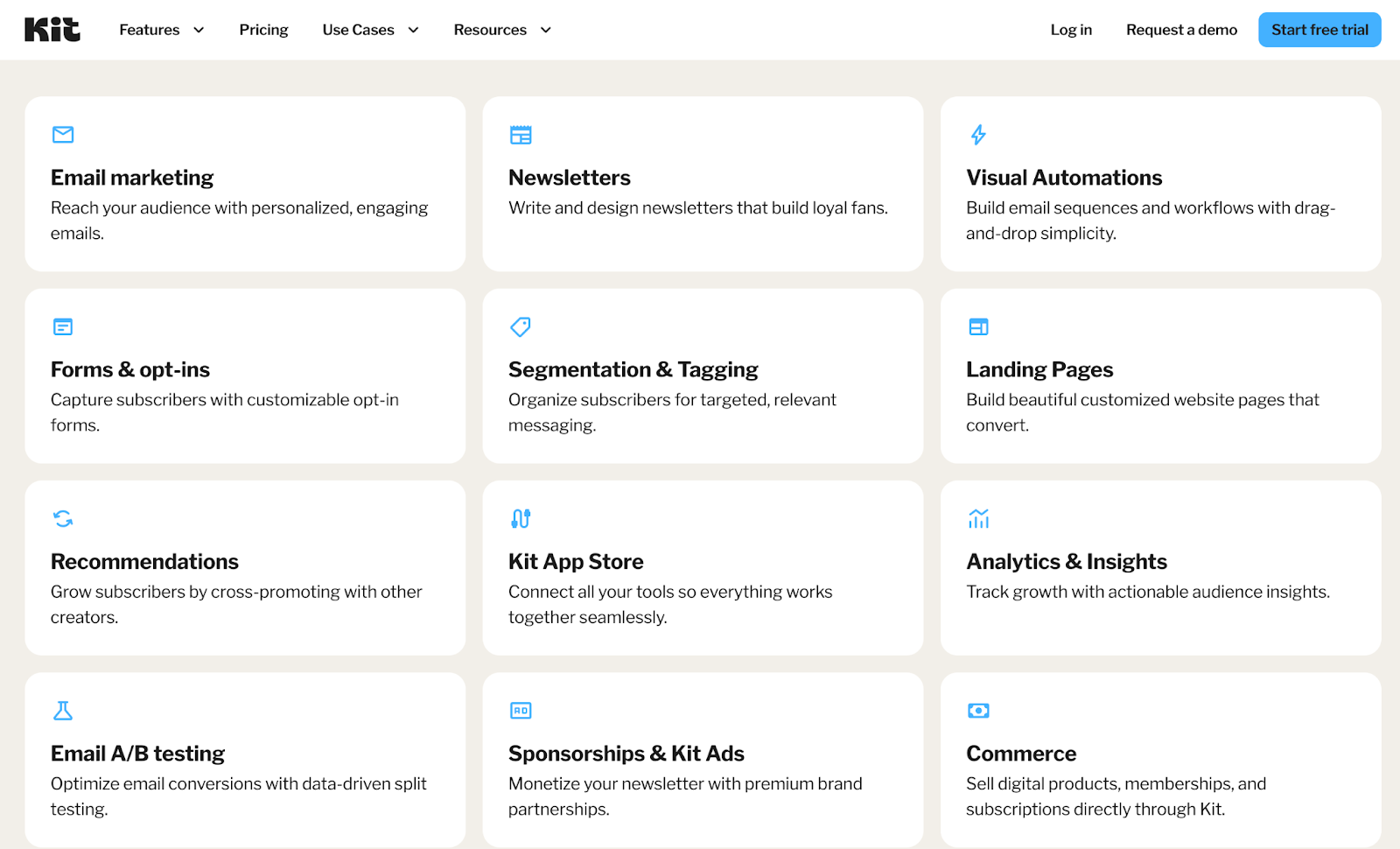
Task: Open the Use Cases navigation item
Action: pyautogui.click(x=358, y=30)
